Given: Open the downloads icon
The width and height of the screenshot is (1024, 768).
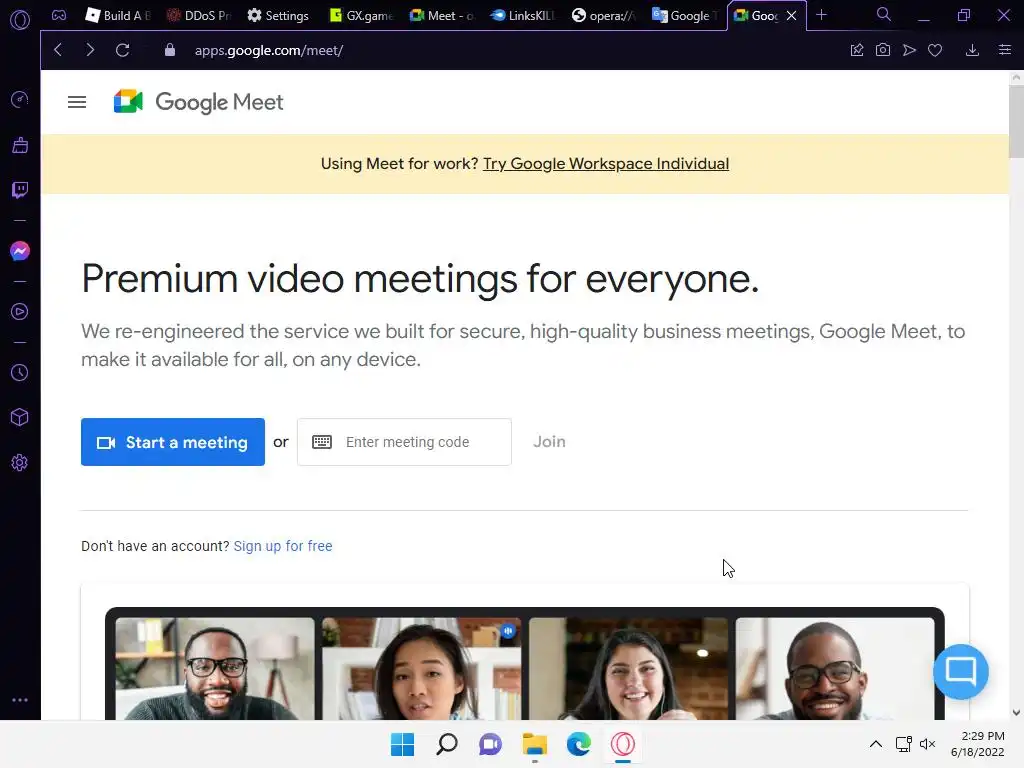Looking at the screenshot, I should coord(972,50).
